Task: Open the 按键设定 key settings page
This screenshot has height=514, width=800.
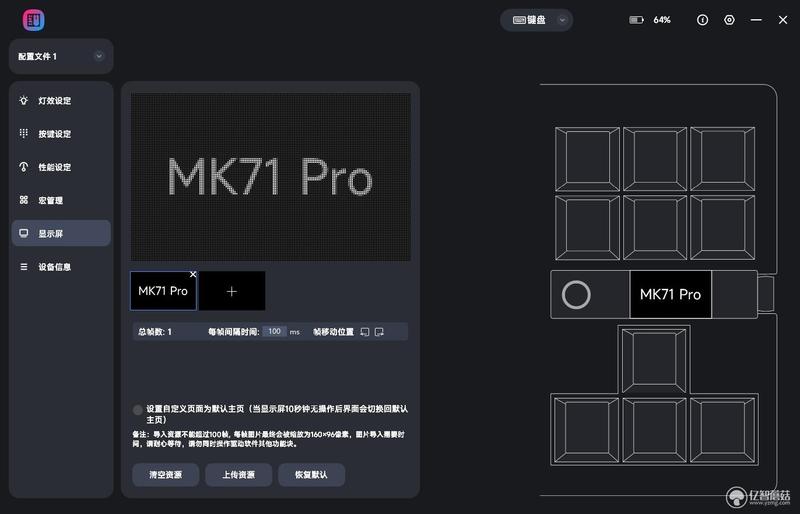Action: click(61, 134)
